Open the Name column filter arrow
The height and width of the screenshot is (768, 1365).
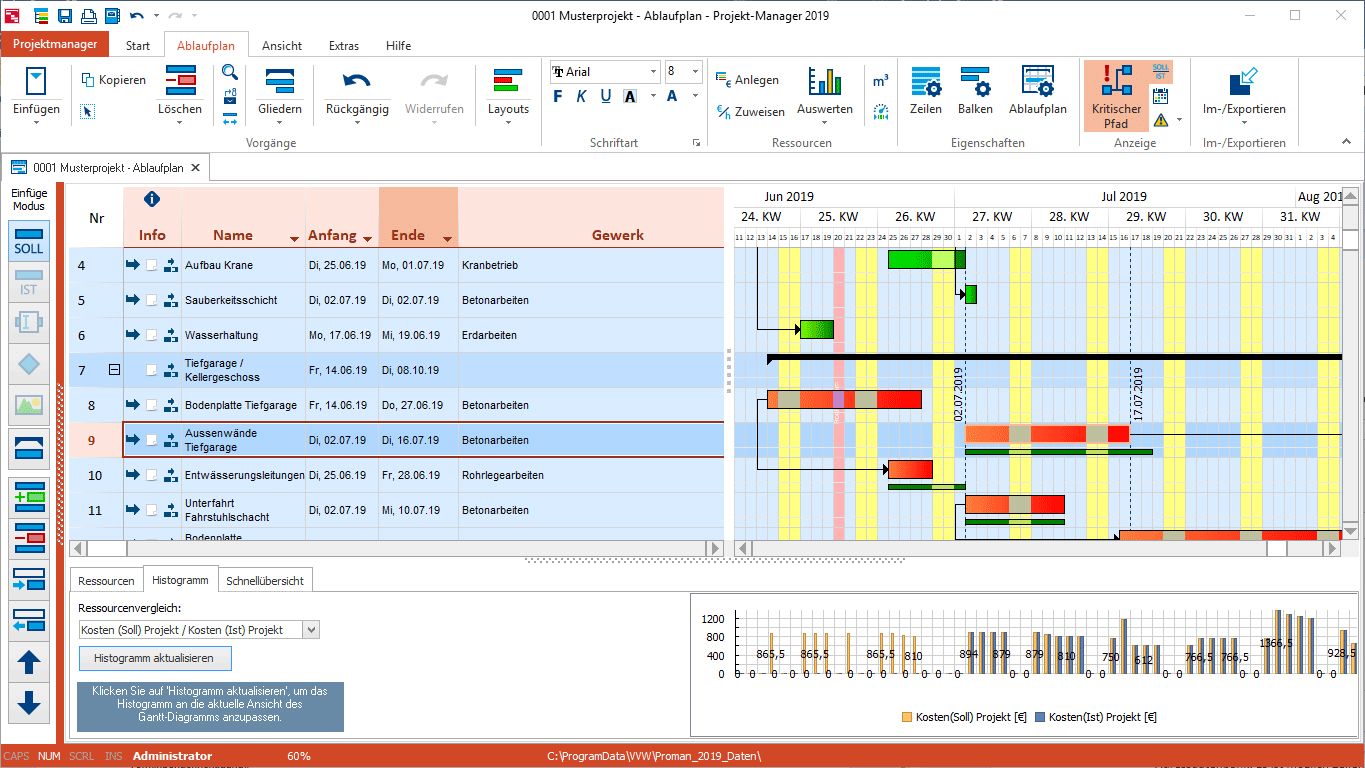pos(294,239)
